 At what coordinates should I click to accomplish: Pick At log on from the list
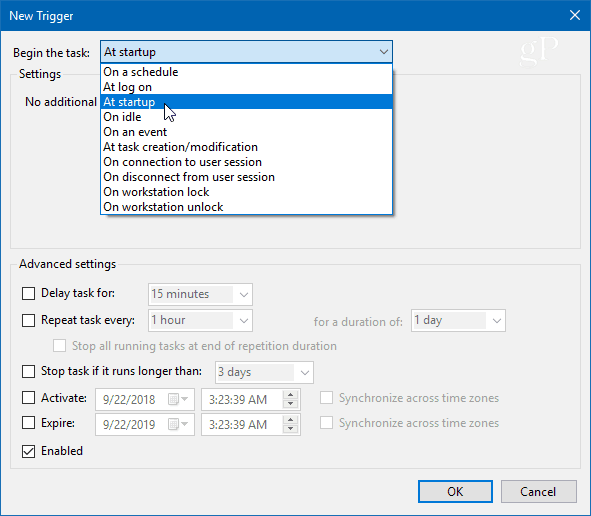coord(247,87)
